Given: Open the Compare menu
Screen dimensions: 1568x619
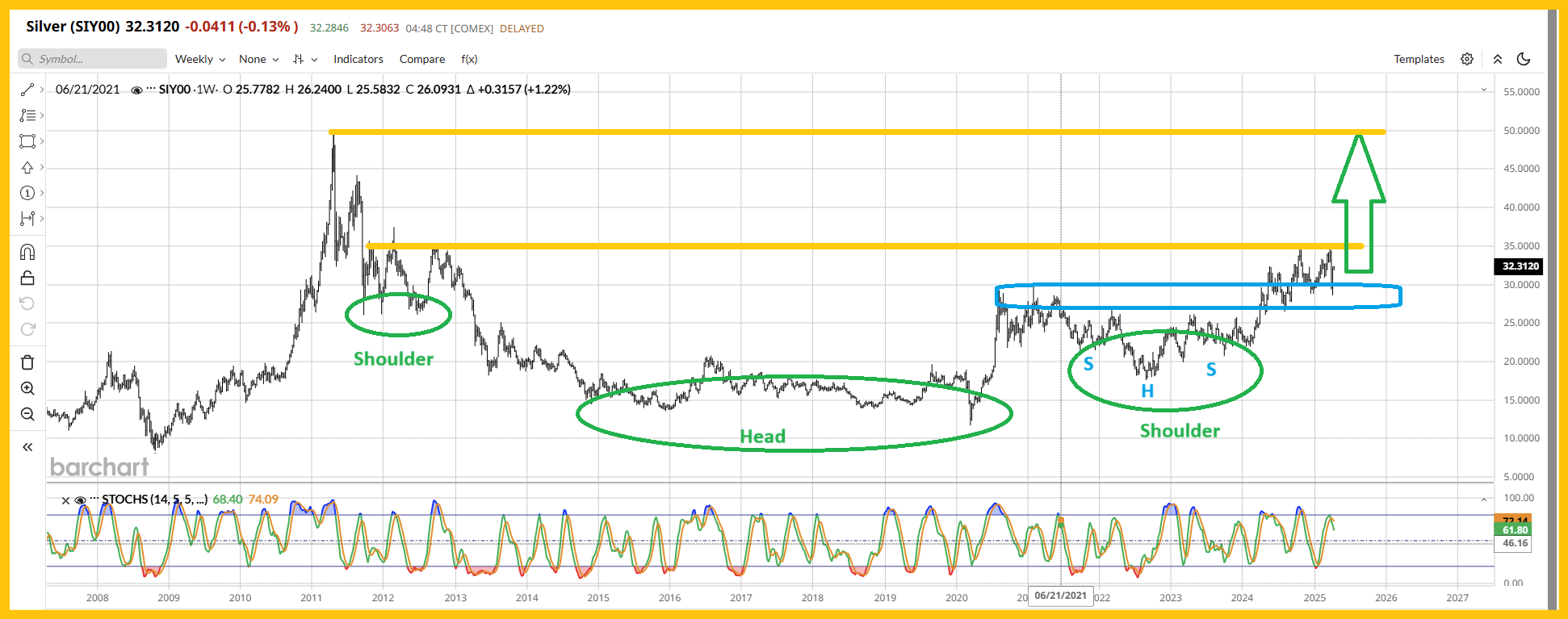Looking at the screenshot, I should (422, 59).
